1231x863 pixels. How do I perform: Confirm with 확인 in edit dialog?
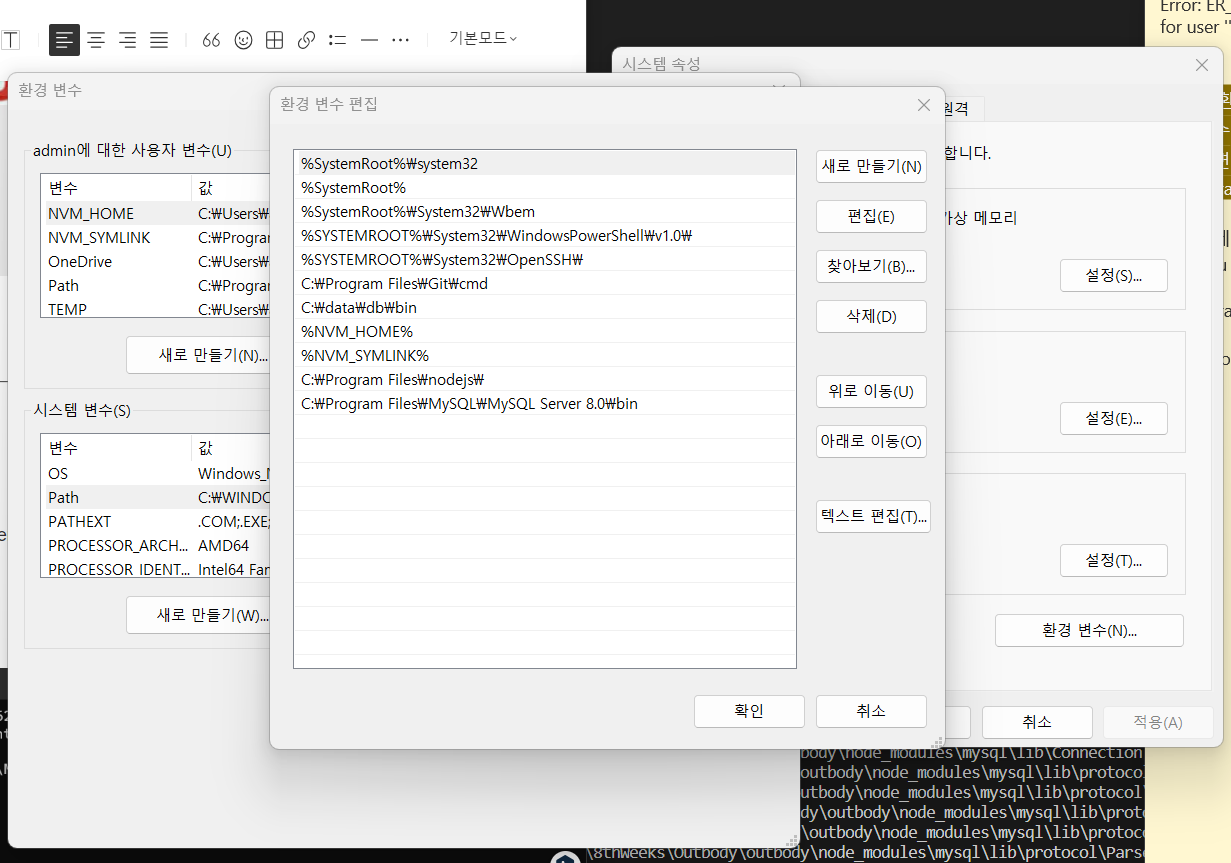(x=749, y=711)
